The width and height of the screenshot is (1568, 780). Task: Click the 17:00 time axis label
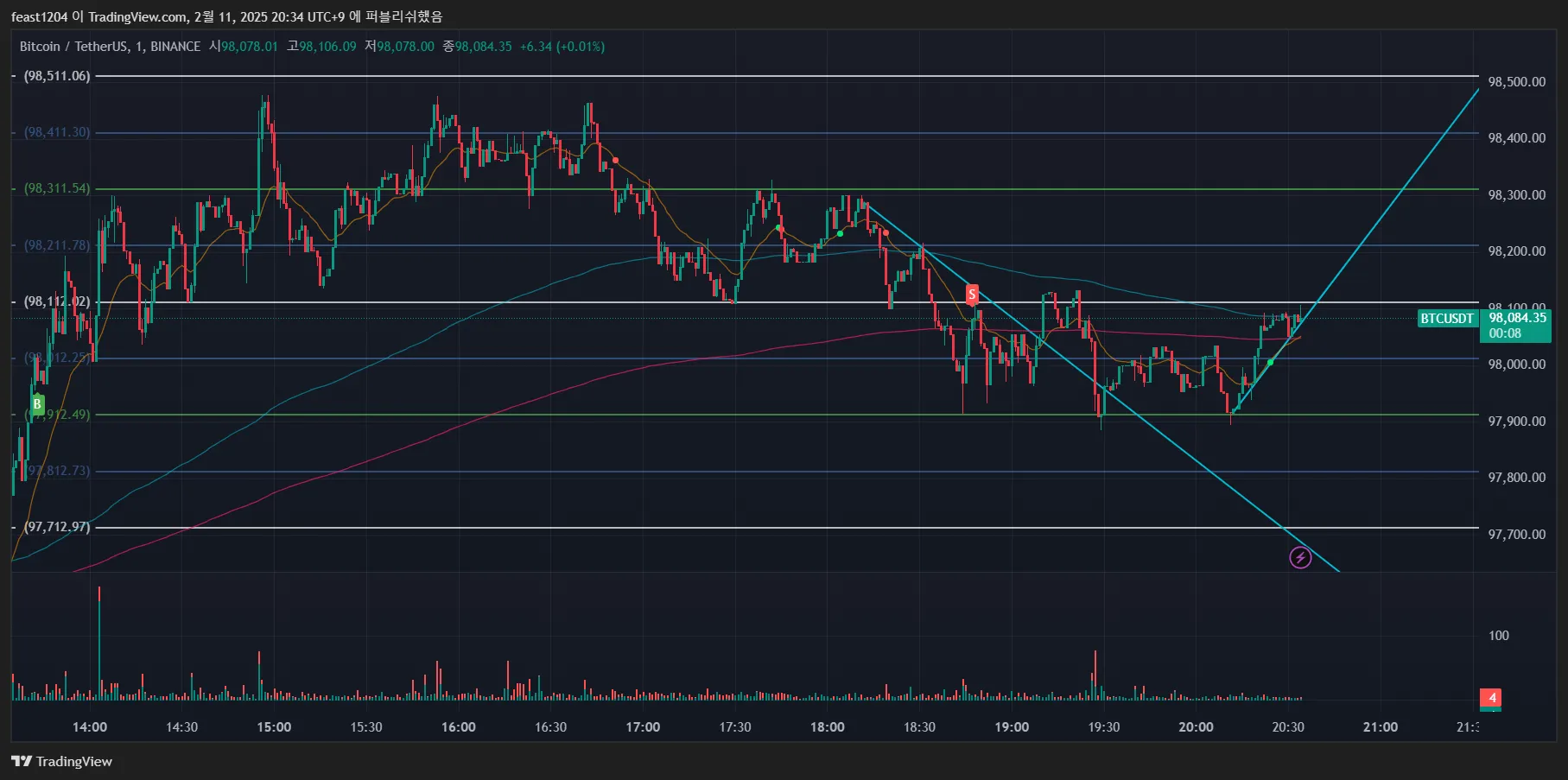[x=643, y=727]
